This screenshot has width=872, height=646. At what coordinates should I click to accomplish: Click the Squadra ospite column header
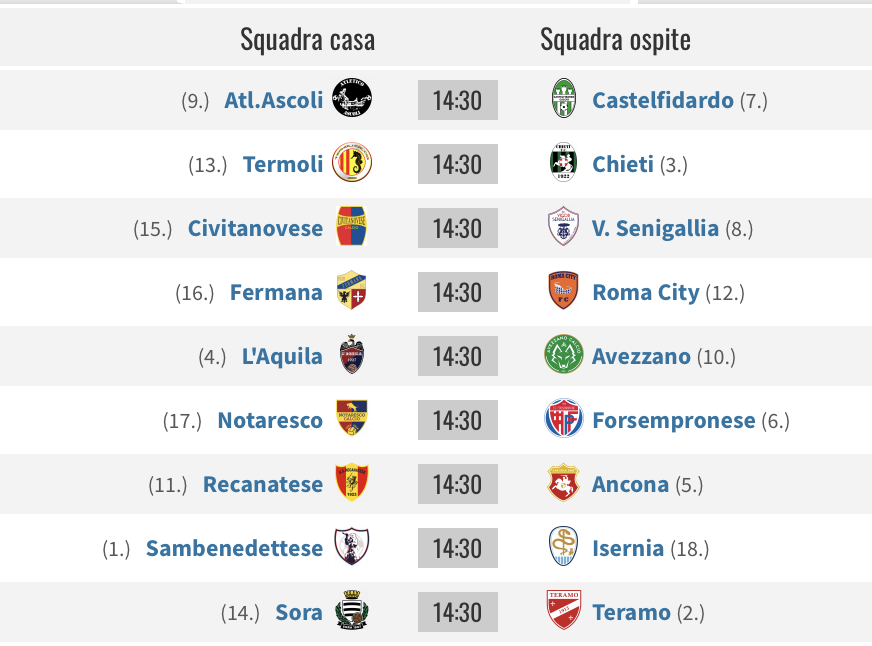615,39
